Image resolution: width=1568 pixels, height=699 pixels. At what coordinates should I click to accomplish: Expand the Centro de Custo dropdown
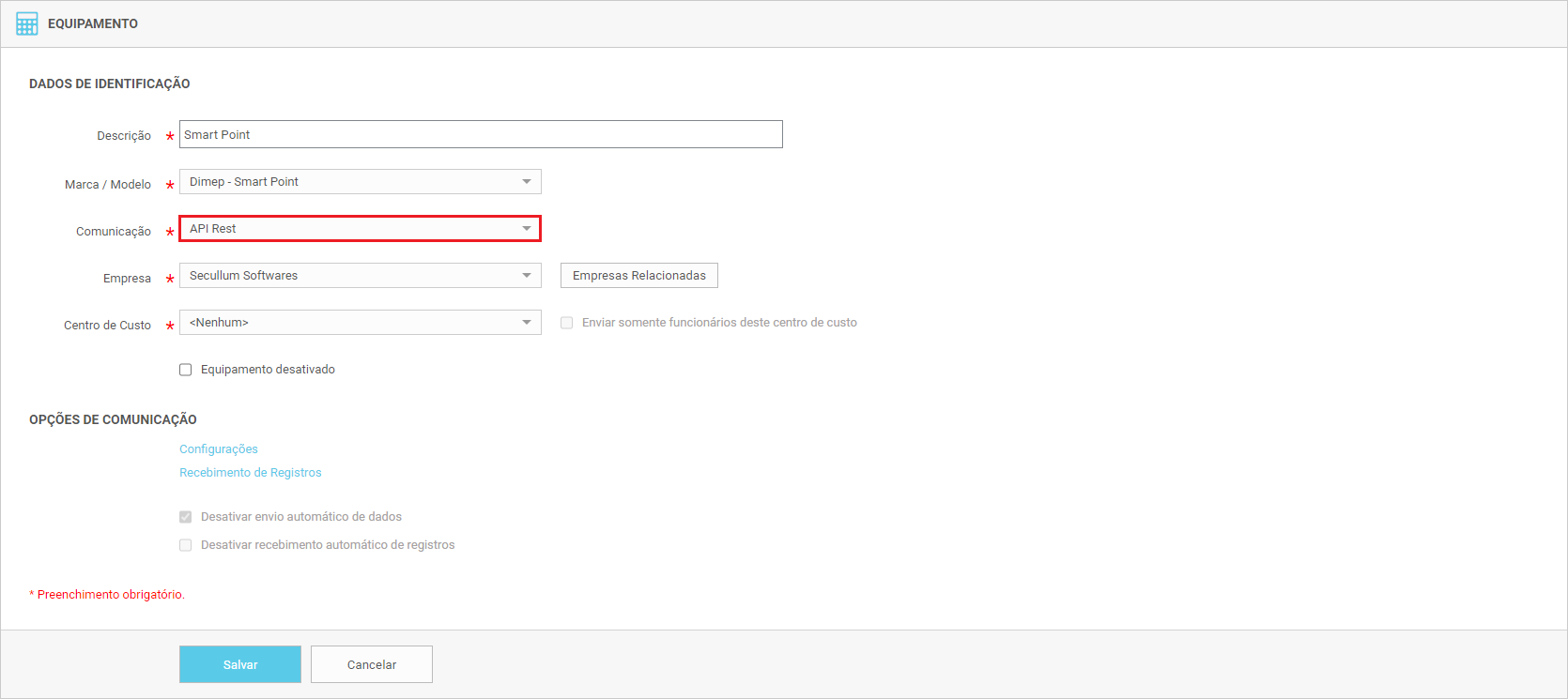(x=360, y=323)
